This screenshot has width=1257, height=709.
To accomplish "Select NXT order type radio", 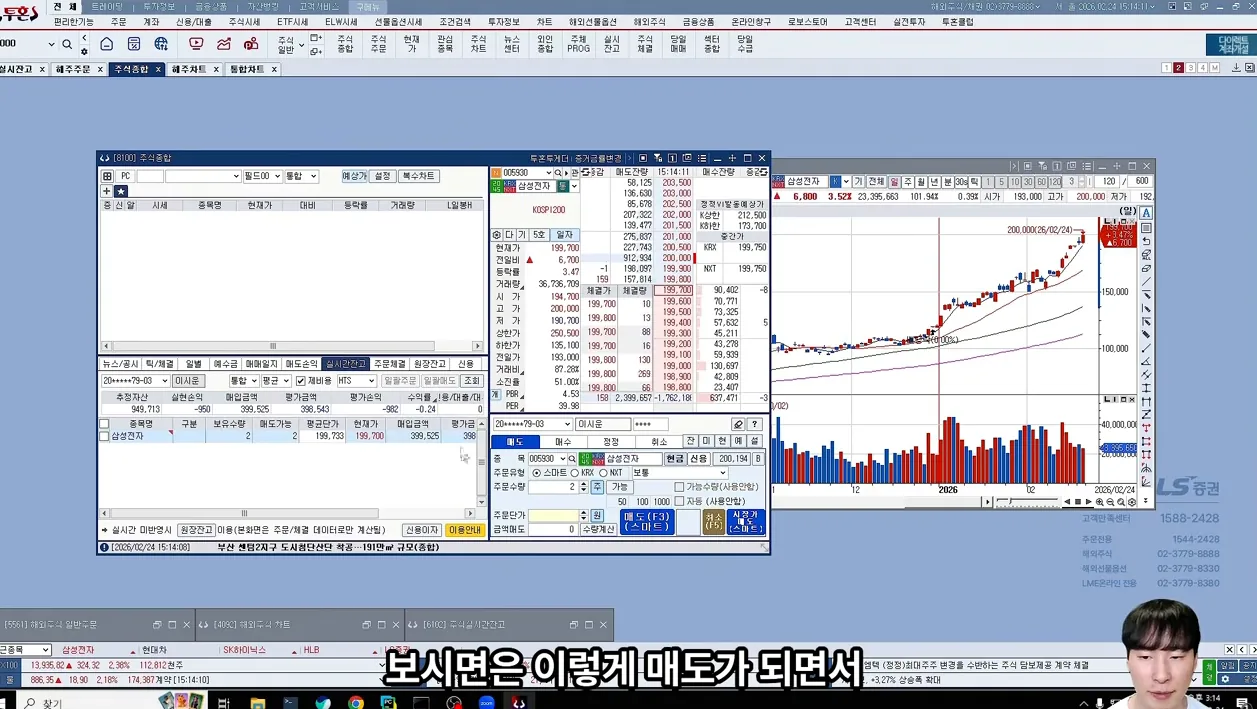I will (603, 473).
